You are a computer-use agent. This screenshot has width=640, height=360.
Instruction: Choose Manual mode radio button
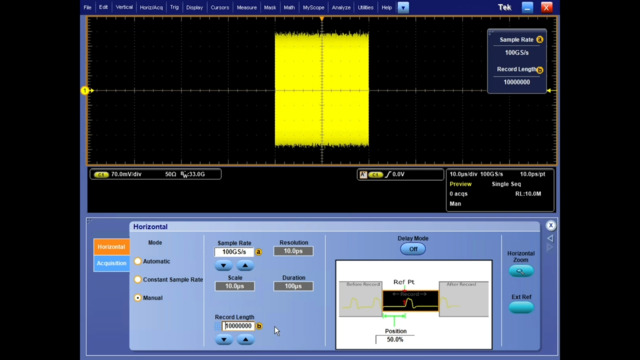(138, 298)
